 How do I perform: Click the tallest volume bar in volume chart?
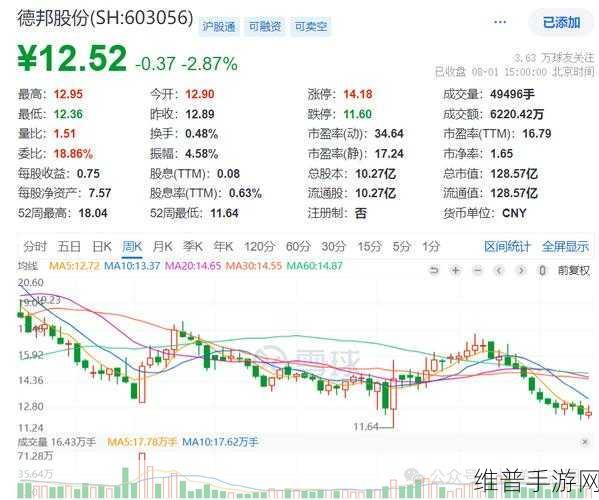click(x=142, y=476)
